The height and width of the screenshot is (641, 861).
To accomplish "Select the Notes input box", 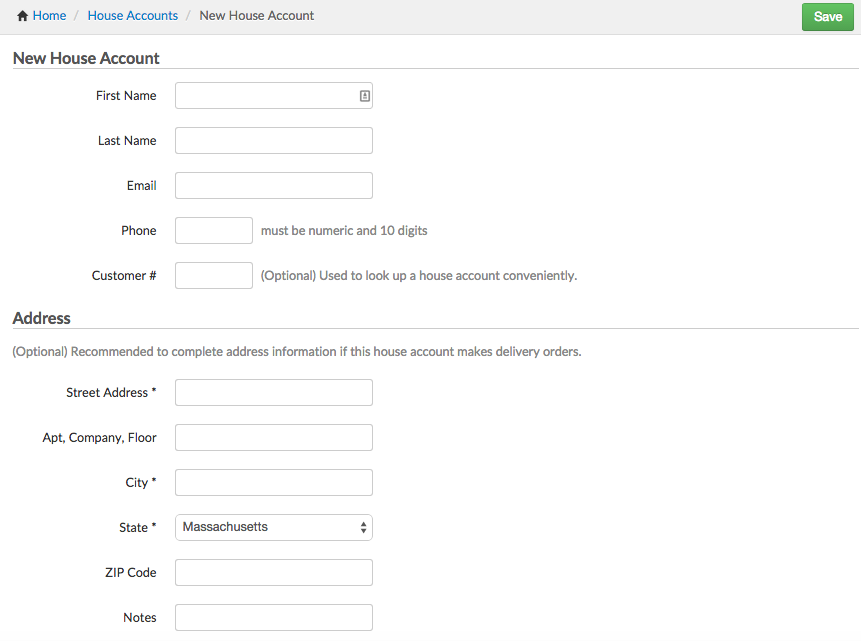I will point(273,618).
